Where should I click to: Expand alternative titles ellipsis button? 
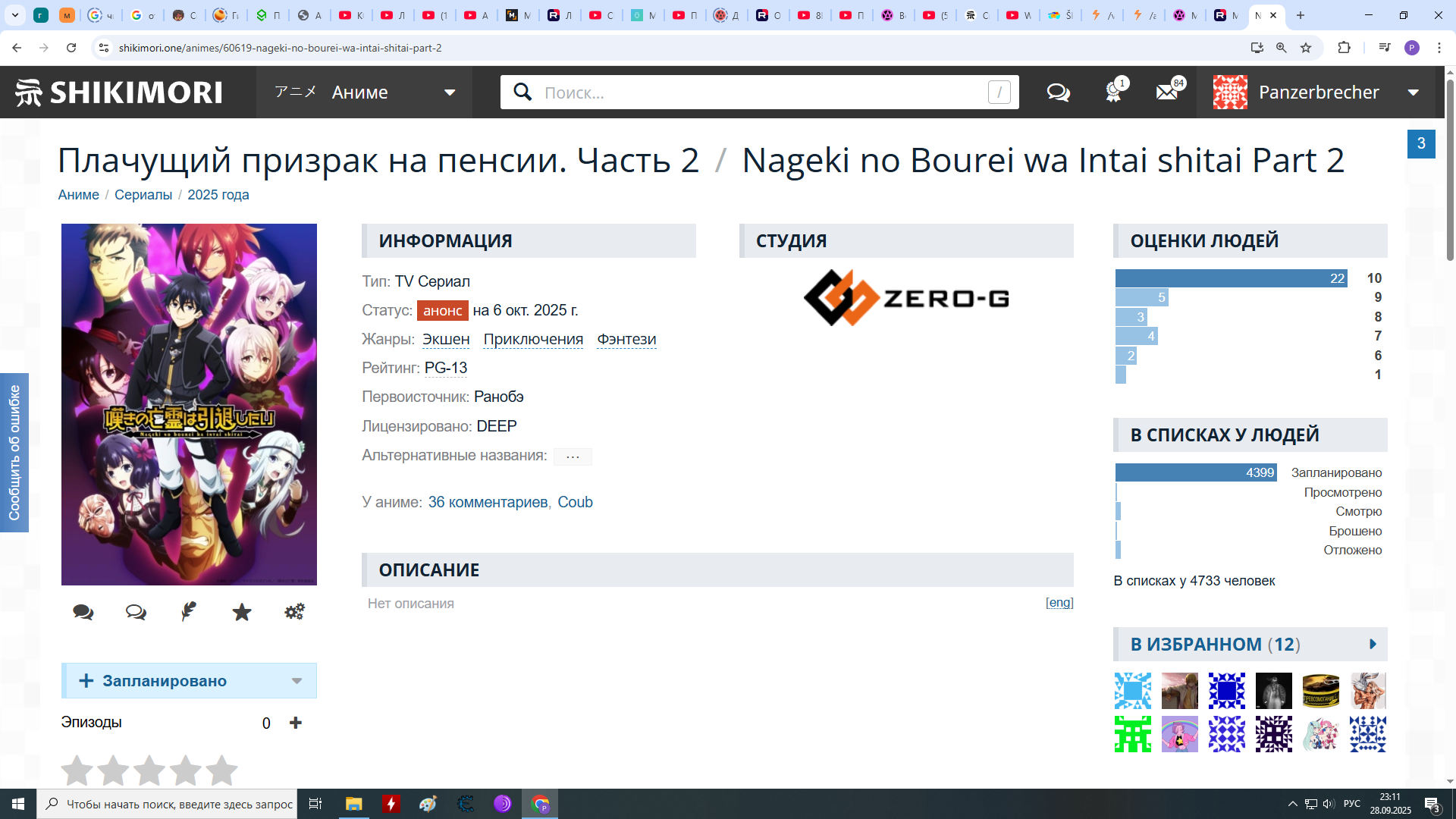pos(573,457)
